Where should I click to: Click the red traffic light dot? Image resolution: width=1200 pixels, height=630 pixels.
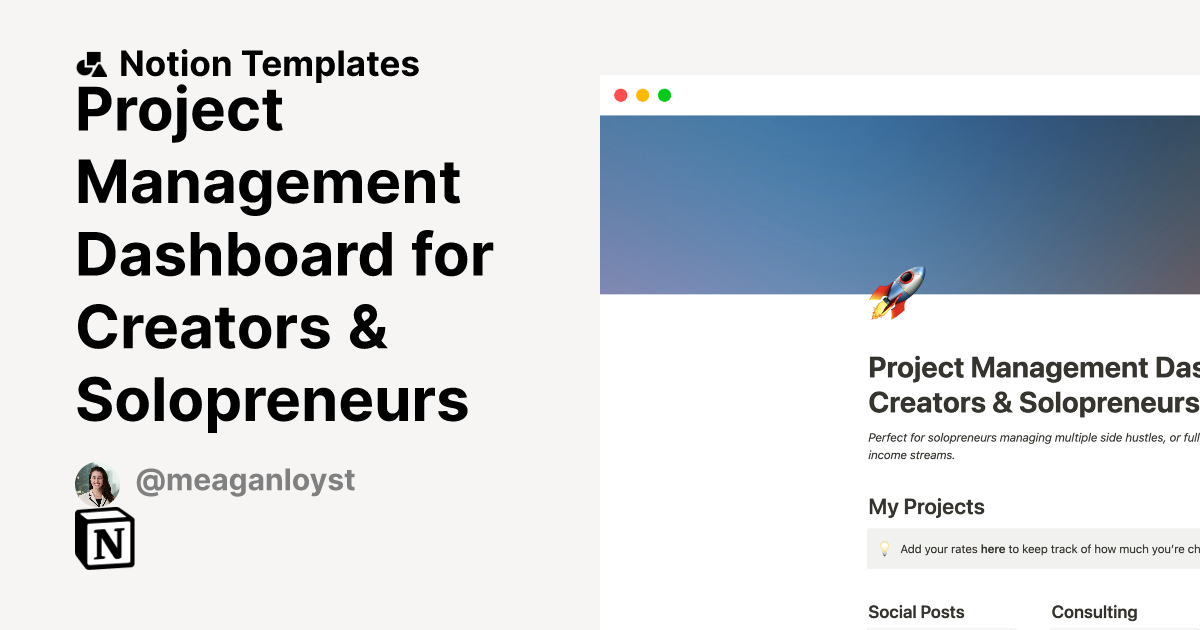[x=621, y=95]
